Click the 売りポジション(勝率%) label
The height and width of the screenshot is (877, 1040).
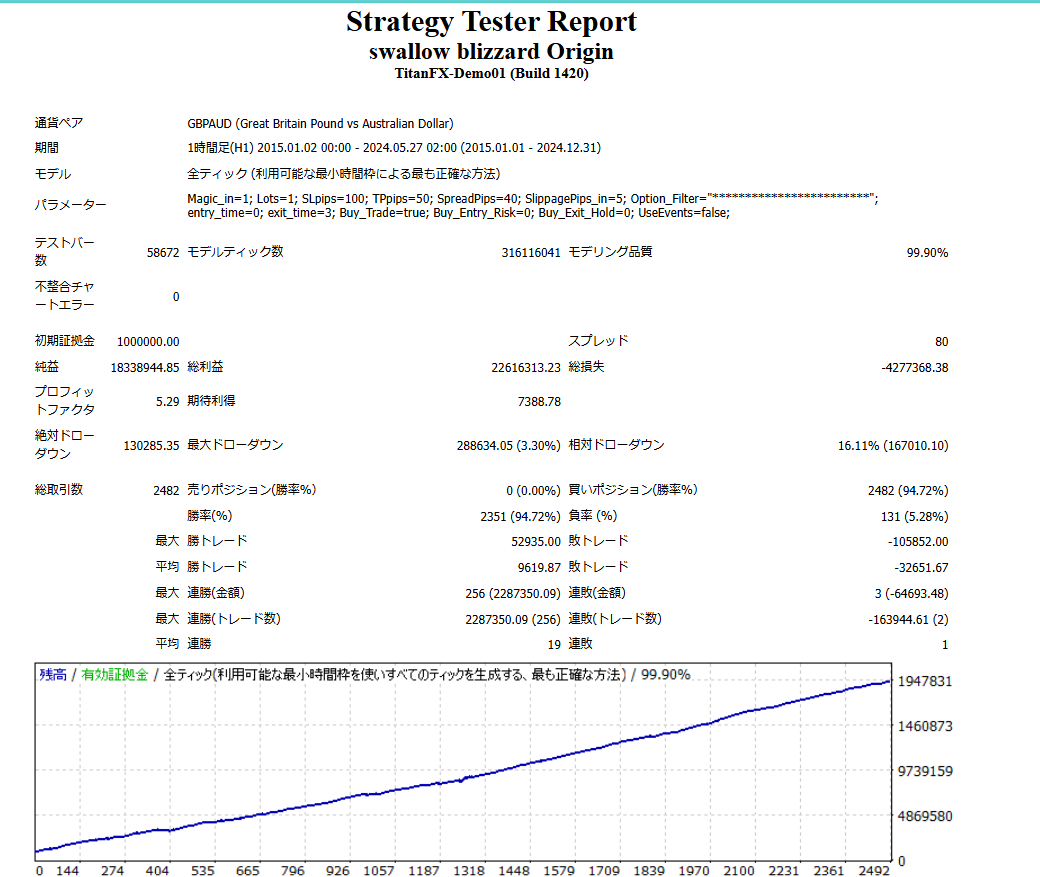tap(251, 490)
